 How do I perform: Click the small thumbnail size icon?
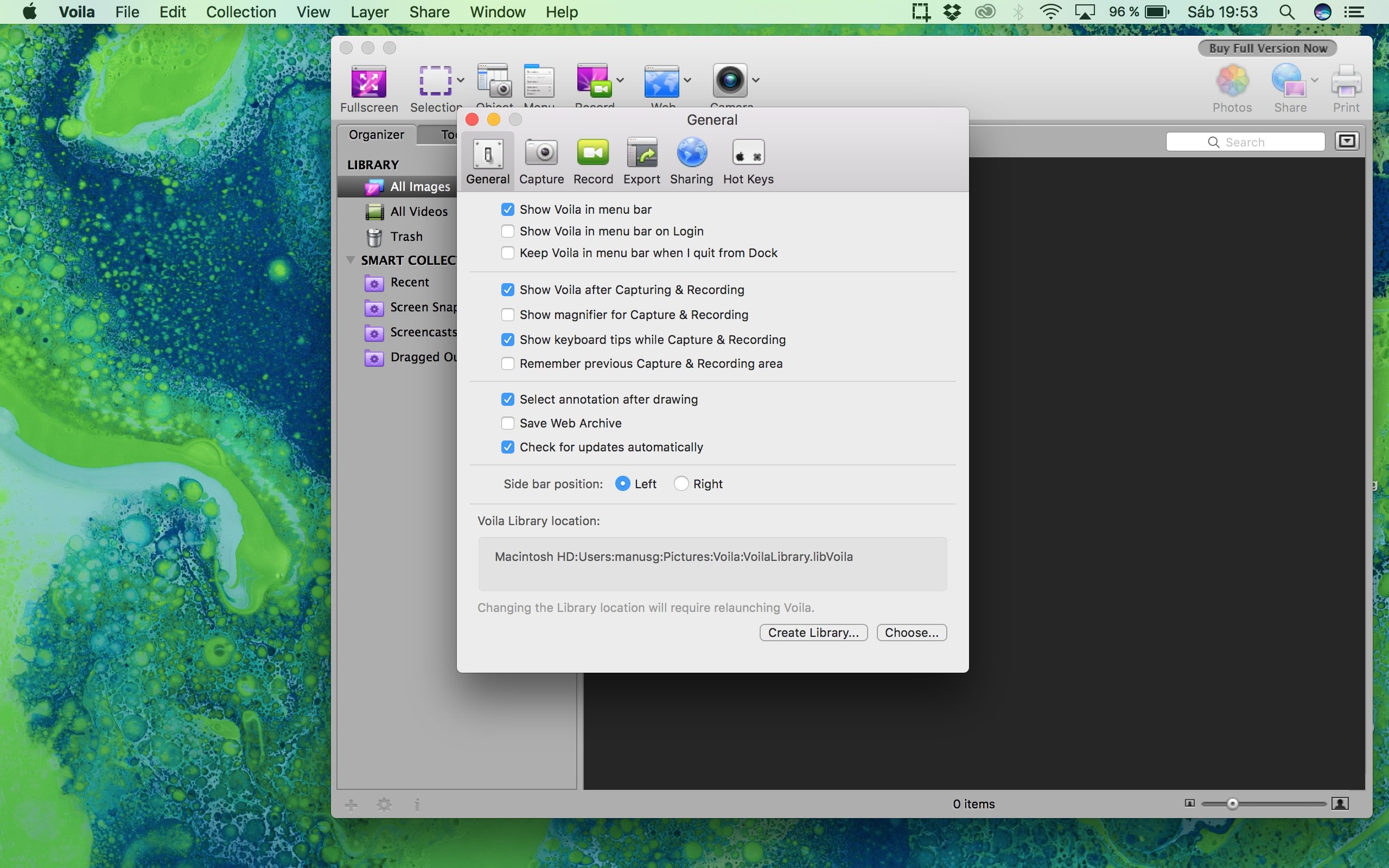1189,803
